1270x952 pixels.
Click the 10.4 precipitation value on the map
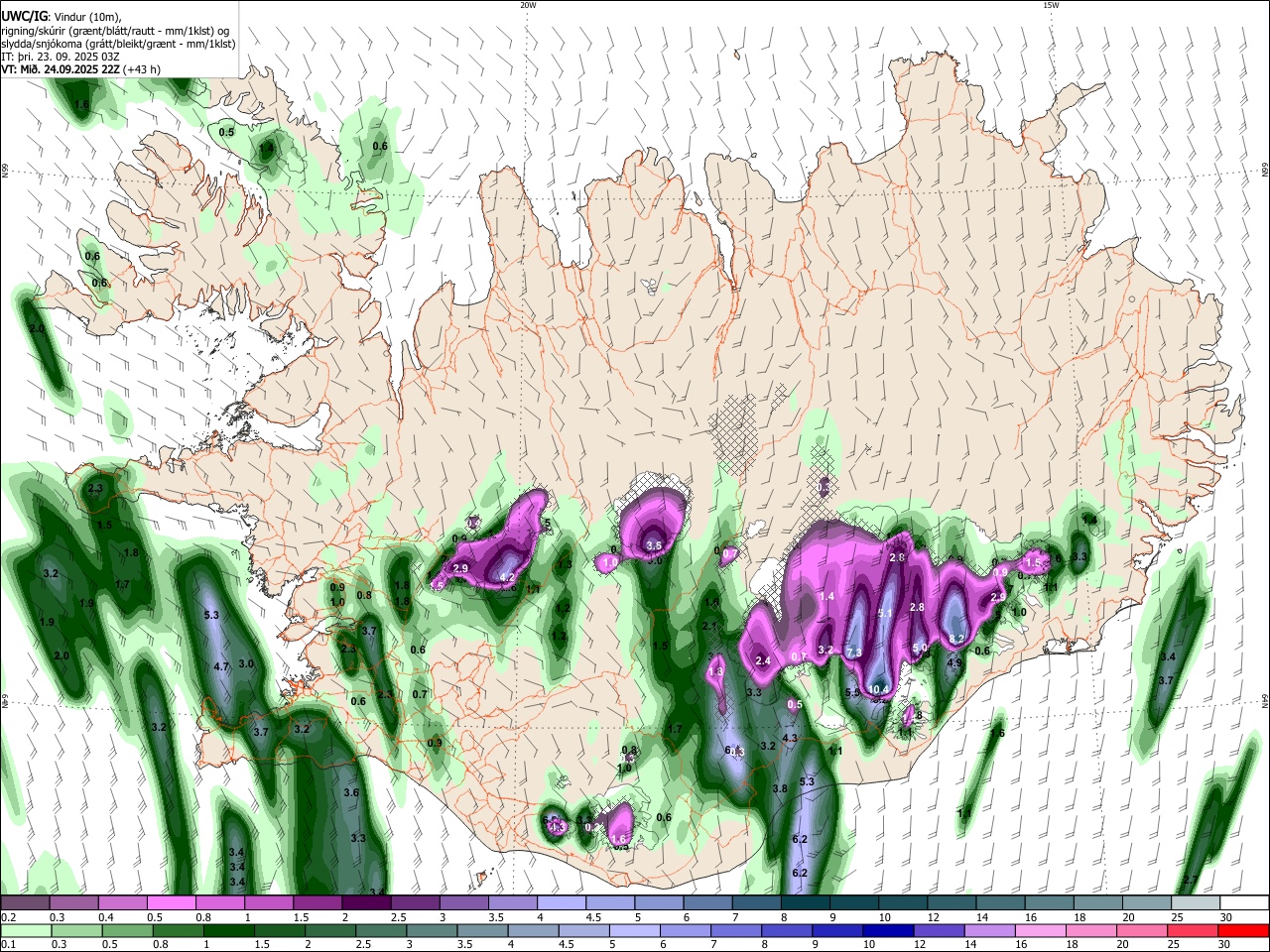point(878,690)
